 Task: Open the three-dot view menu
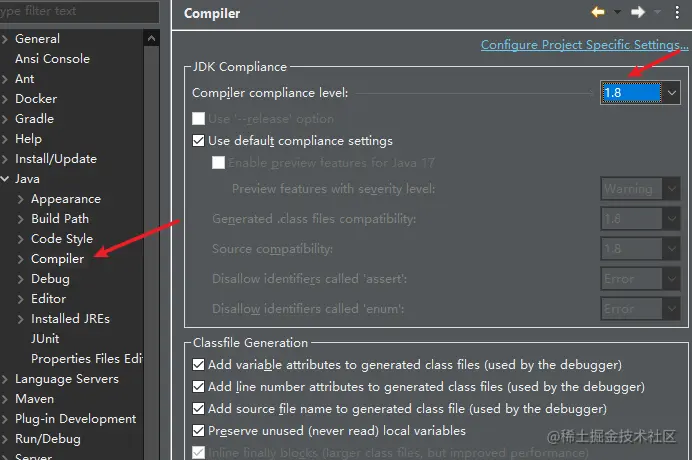(x=677, y=12)
